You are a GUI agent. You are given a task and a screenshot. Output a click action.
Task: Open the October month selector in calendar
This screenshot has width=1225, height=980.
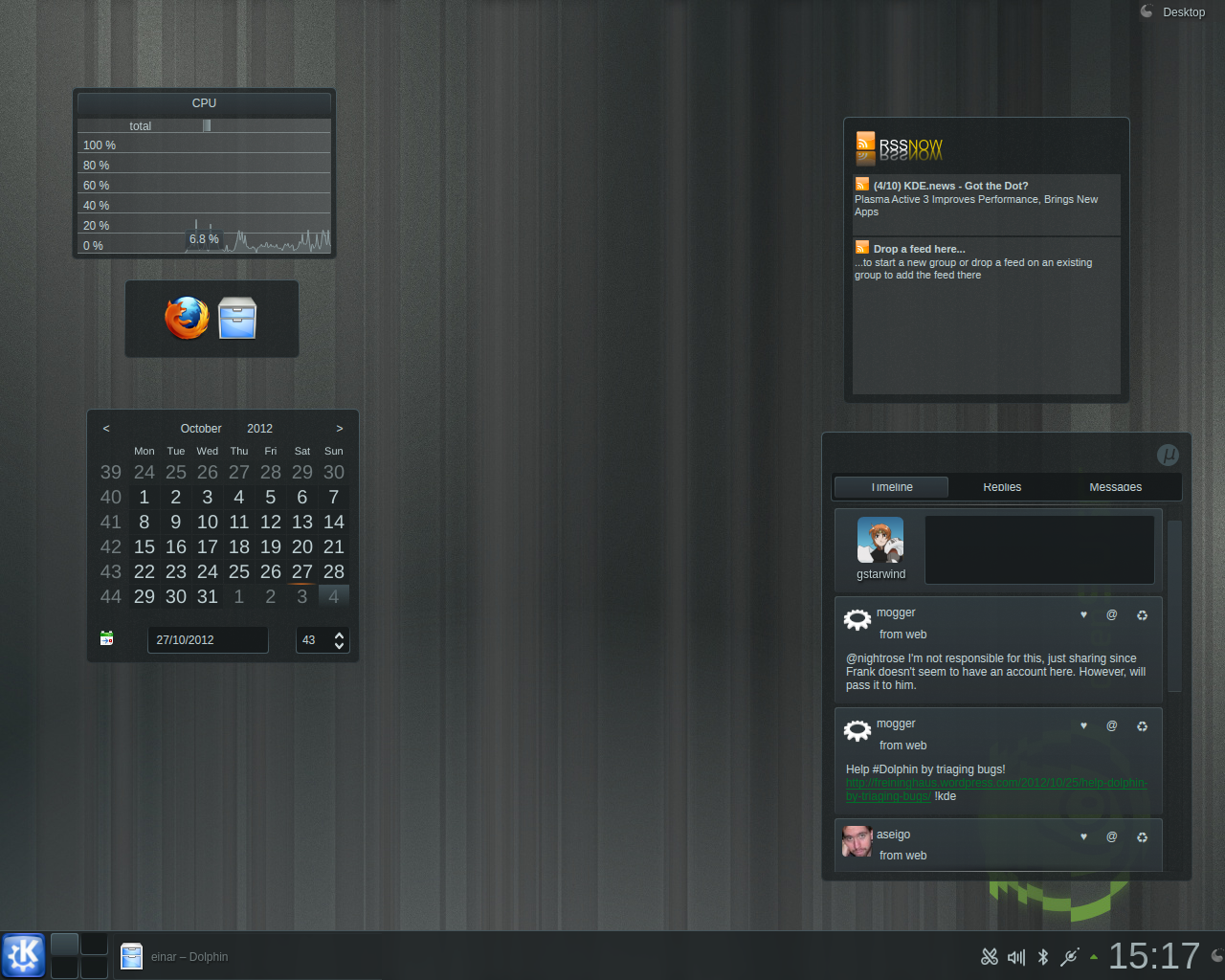(201, 429)
